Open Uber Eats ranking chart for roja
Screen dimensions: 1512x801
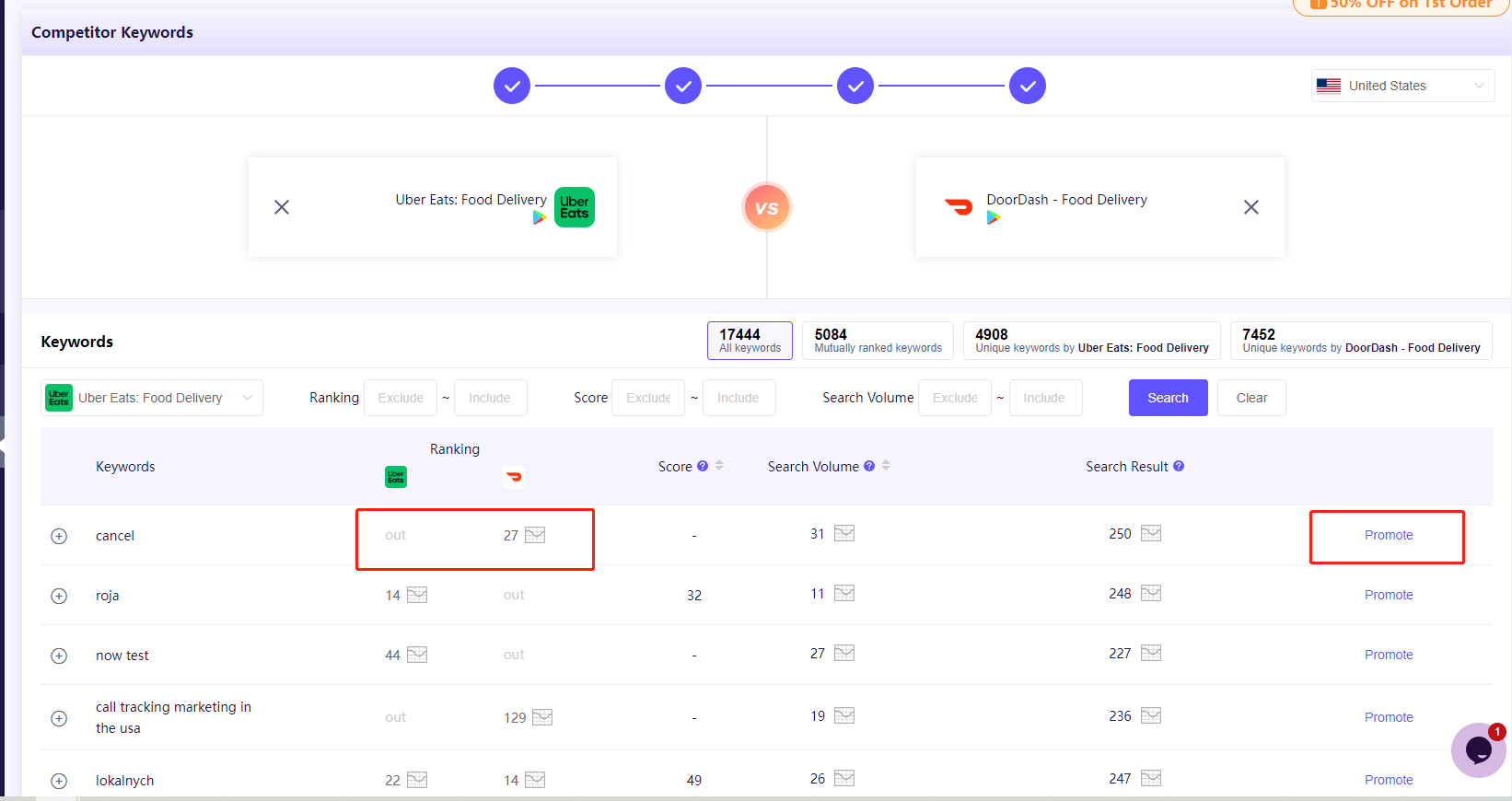point(417,595)
